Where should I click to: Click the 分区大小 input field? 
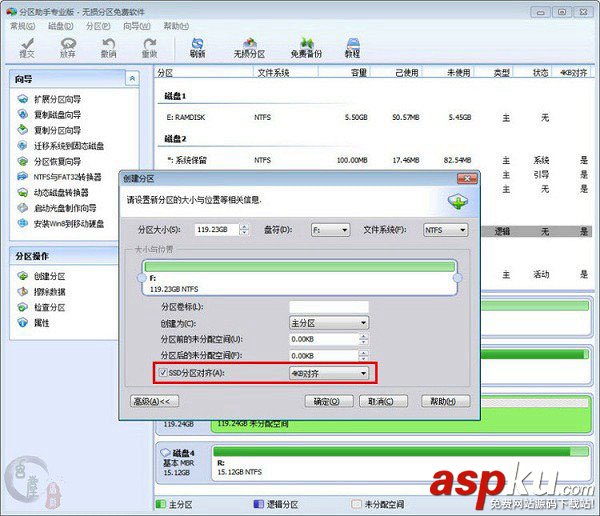tap(217, 230)
